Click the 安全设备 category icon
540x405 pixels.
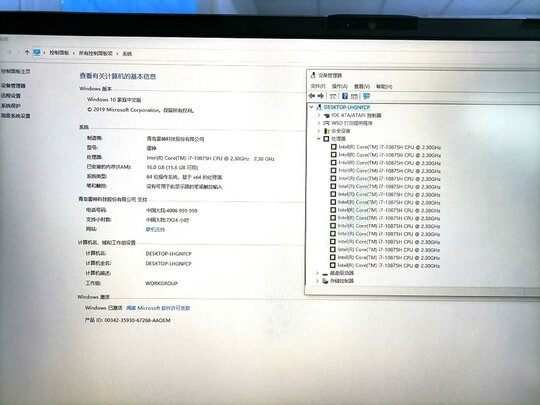[x=326, y=131]
